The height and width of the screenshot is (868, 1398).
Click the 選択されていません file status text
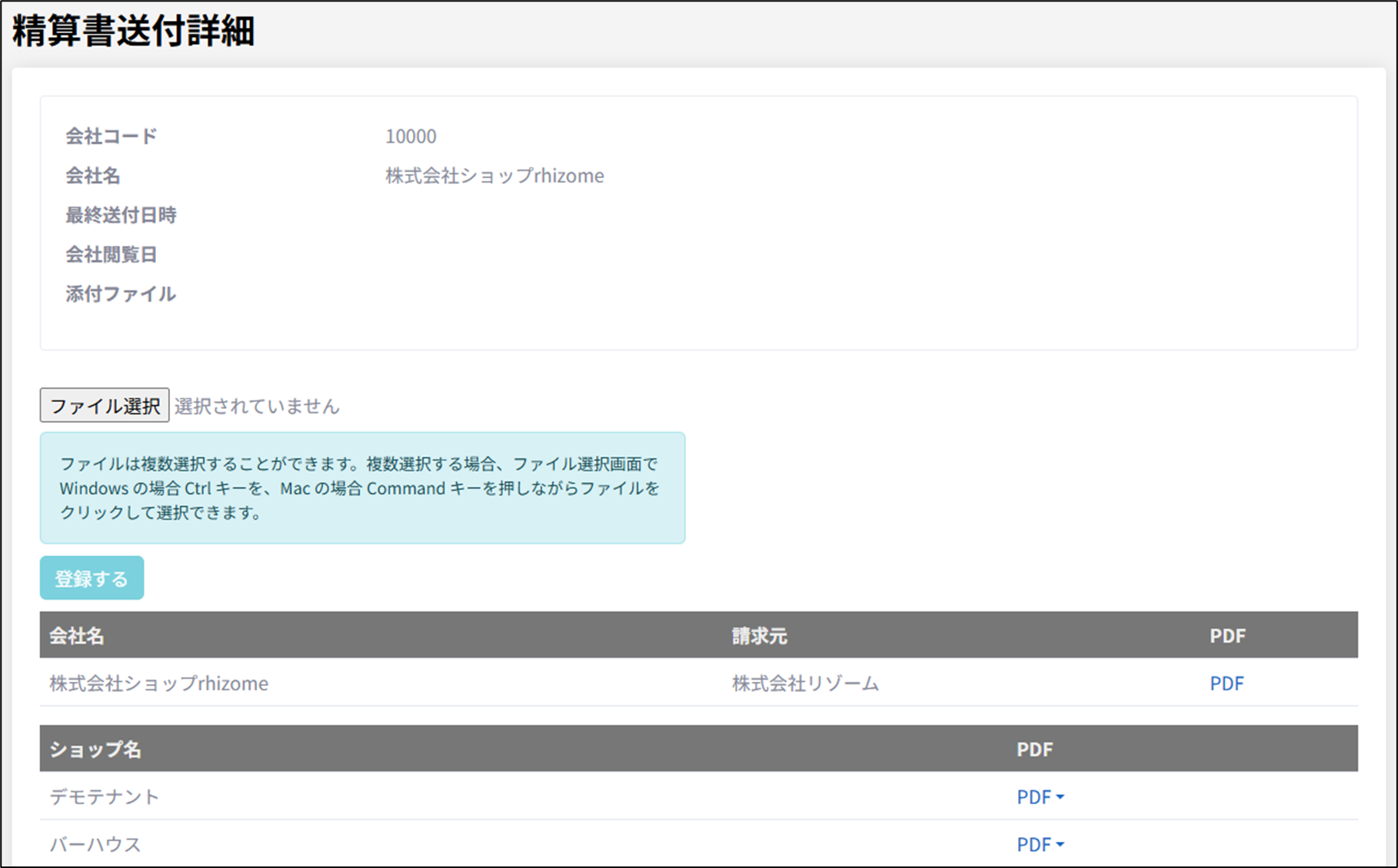[x=257, y=406]
